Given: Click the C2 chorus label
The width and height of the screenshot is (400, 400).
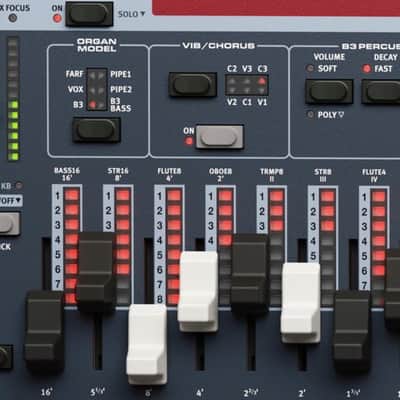Looking at the screenshot, I should point(232,69).
